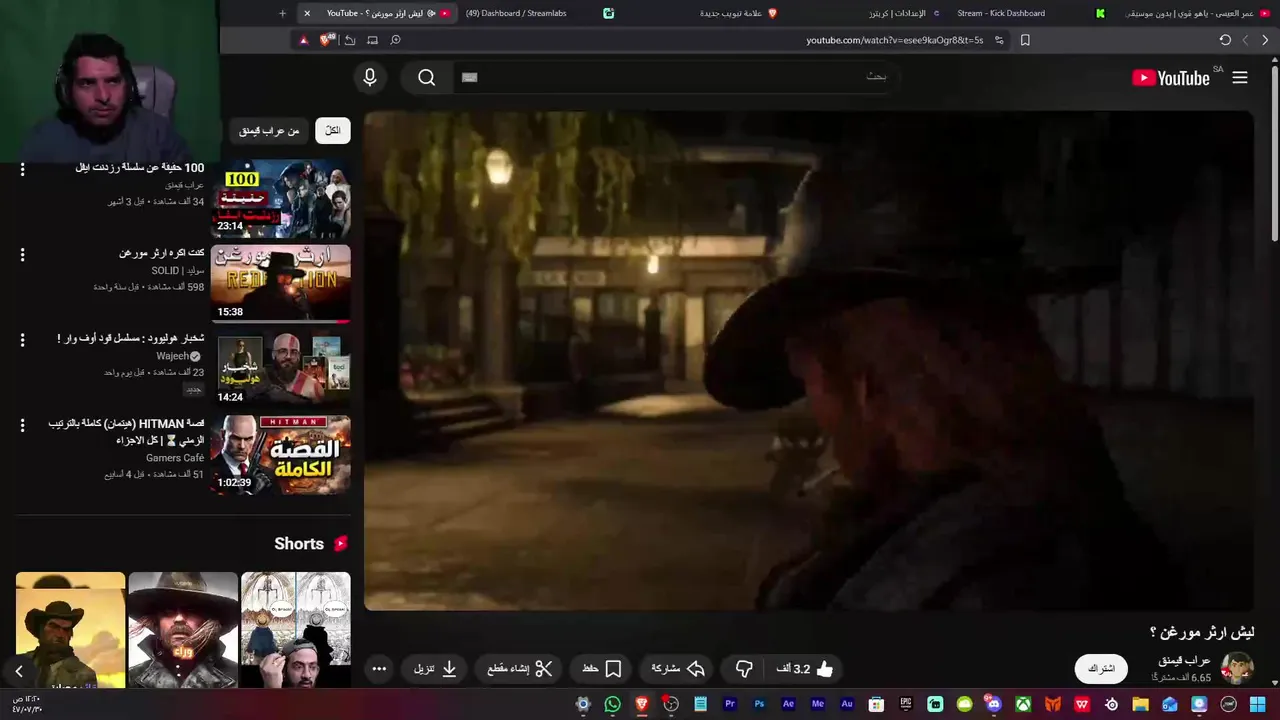This screenshot has width=1280, height=720.
Task: Bookmark this page in the address bar
Action: (x=1025, y=40)
